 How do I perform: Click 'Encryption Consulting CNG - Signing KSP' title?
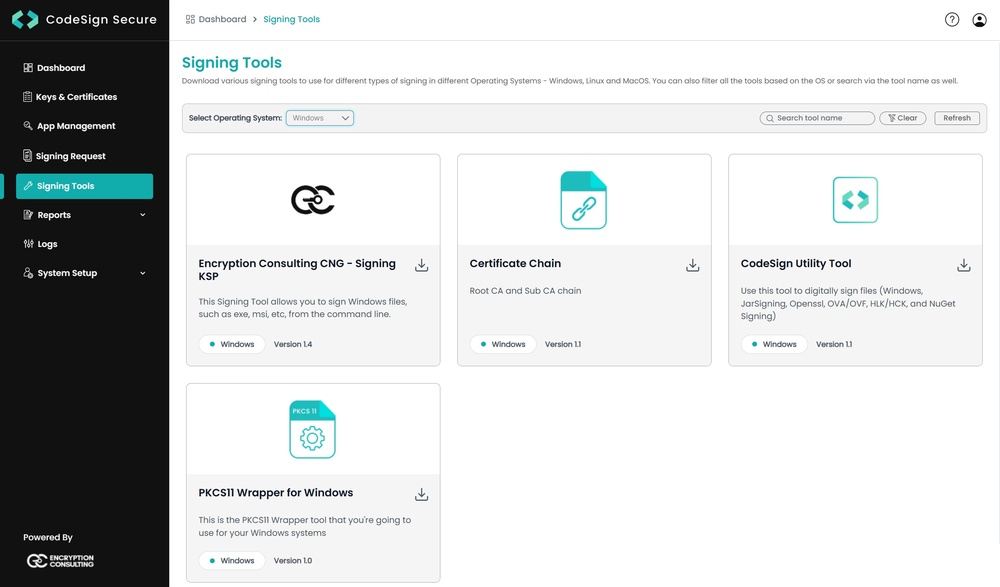[297, 270]
